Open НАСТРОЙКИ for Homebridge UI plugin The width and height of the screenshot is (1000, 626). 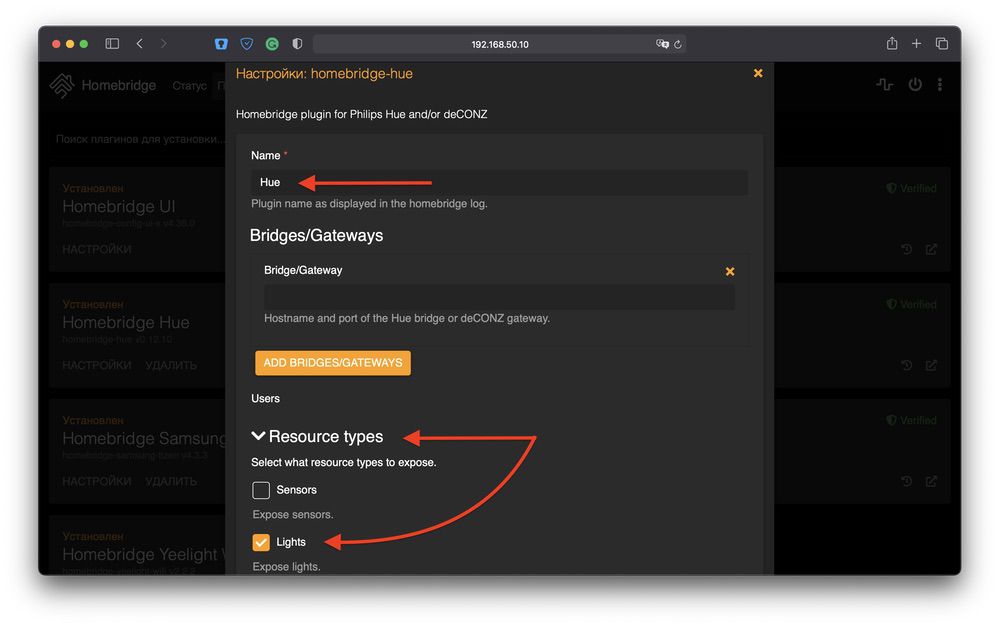pyautogui.click(x=97, y=249)
